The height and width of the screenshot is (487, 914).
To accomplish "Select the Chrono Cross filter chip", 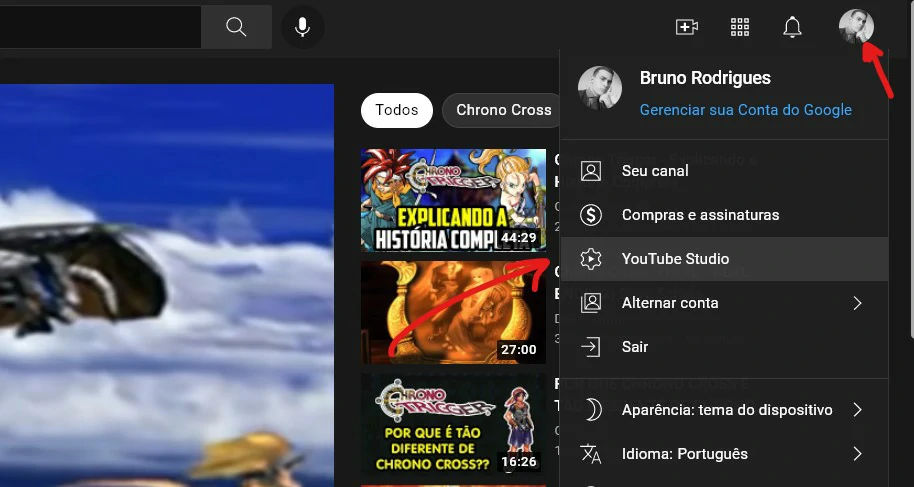I will coord(502,110).
